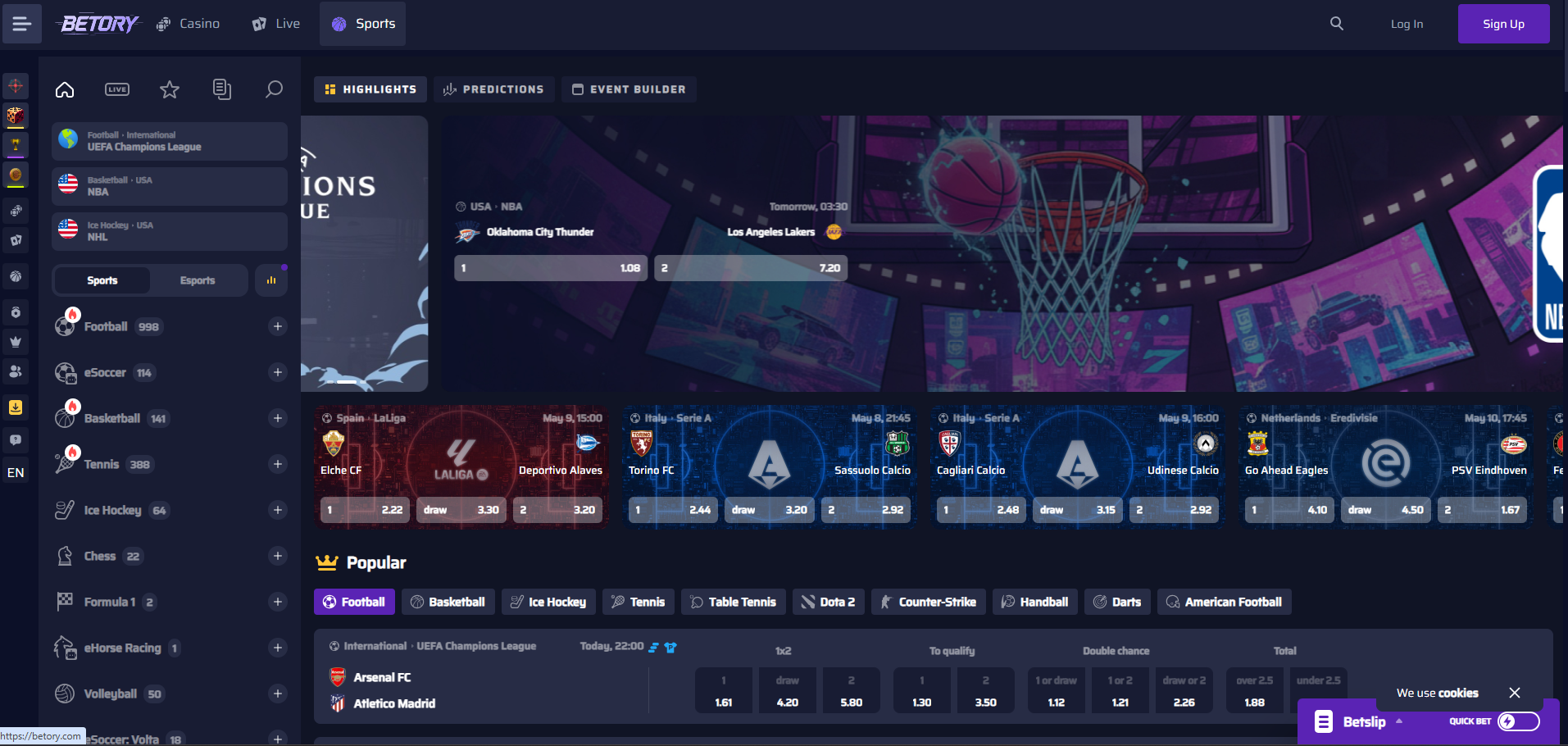Select Popular Basketball filter
The height and width of the screenshot is (746, 1568).
pyautogui.click(x=448, y=602)
